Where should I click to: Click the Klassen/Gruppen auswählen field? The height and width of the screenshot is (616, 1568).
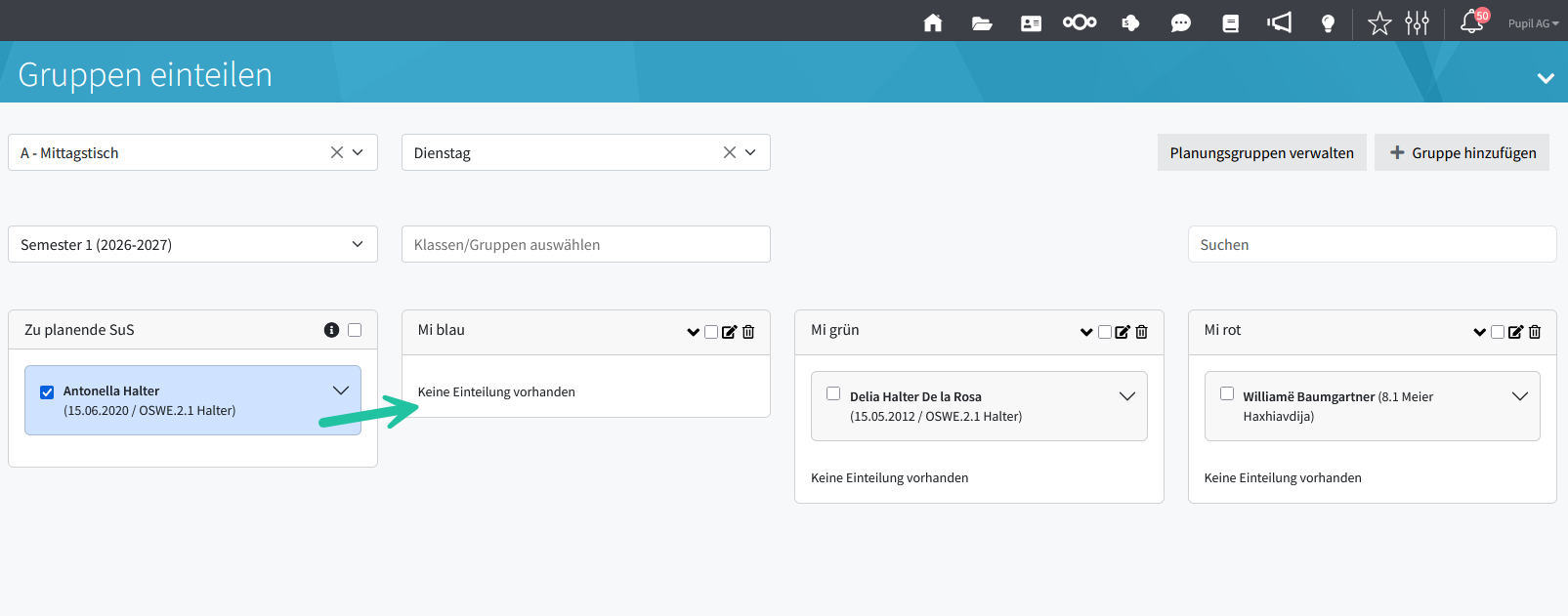pyautogui.click(x=585, y=244)
